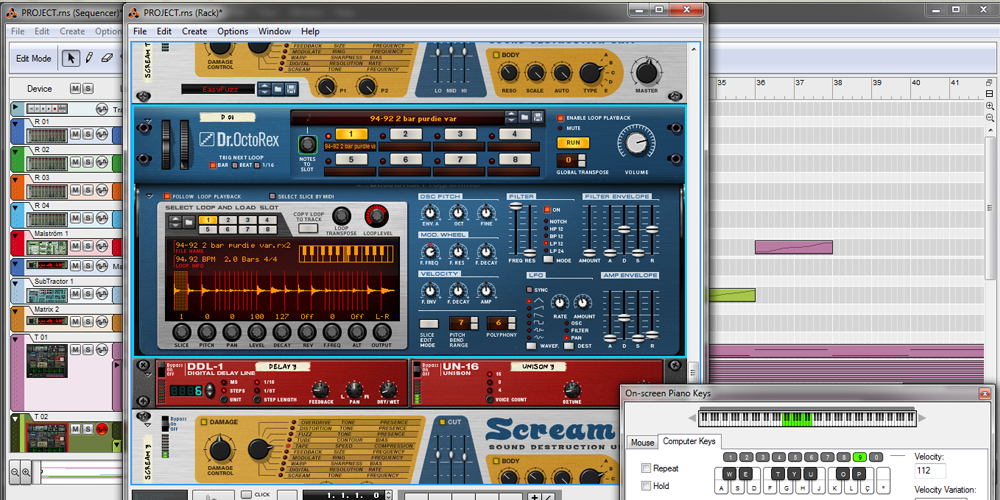This screenshot has height=500, width=1000.
Task: Click the filter MODE button
Action: [548, 261]
